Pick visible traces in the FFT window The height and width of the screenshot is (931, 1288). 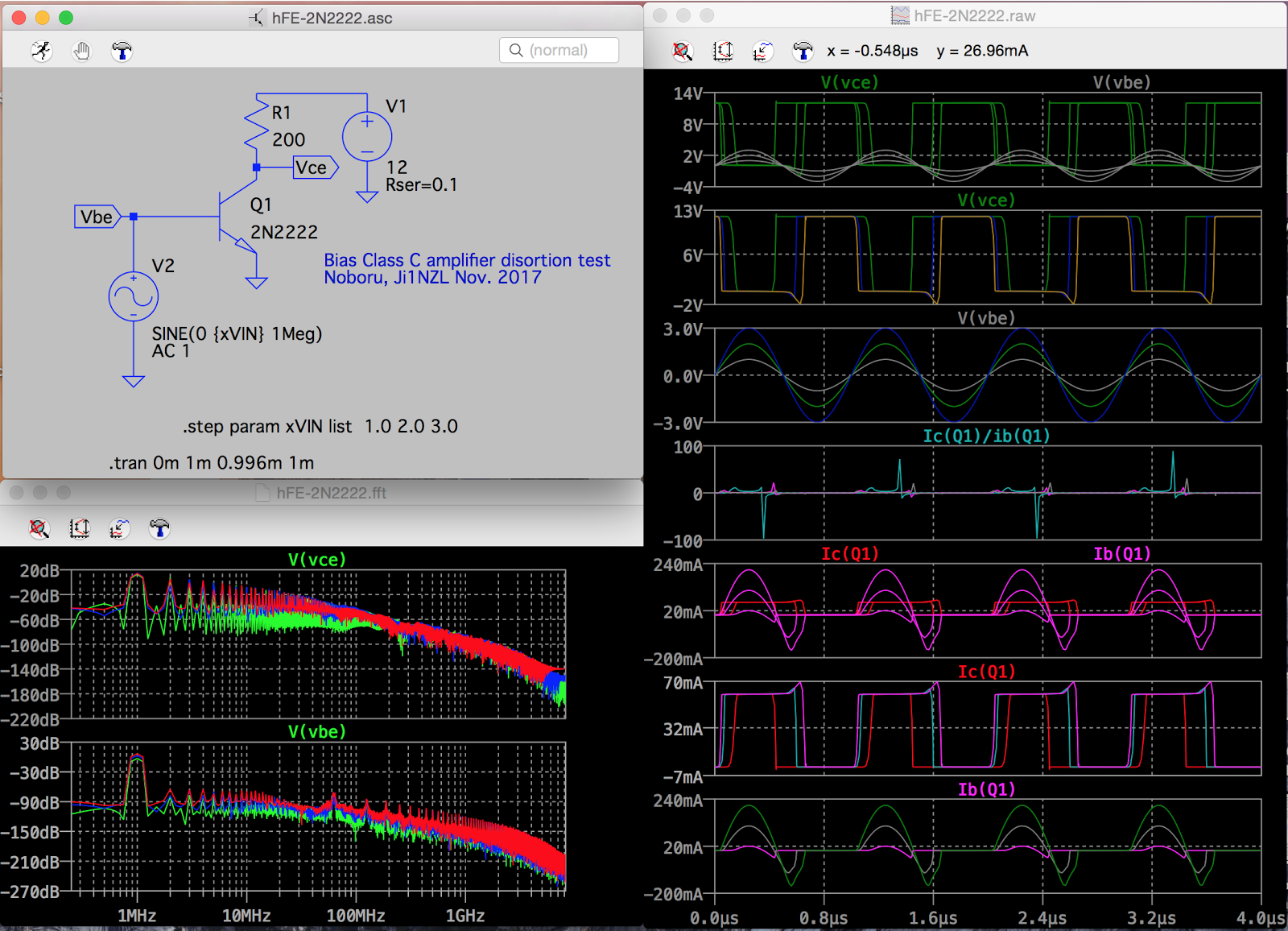pos(119,528)
